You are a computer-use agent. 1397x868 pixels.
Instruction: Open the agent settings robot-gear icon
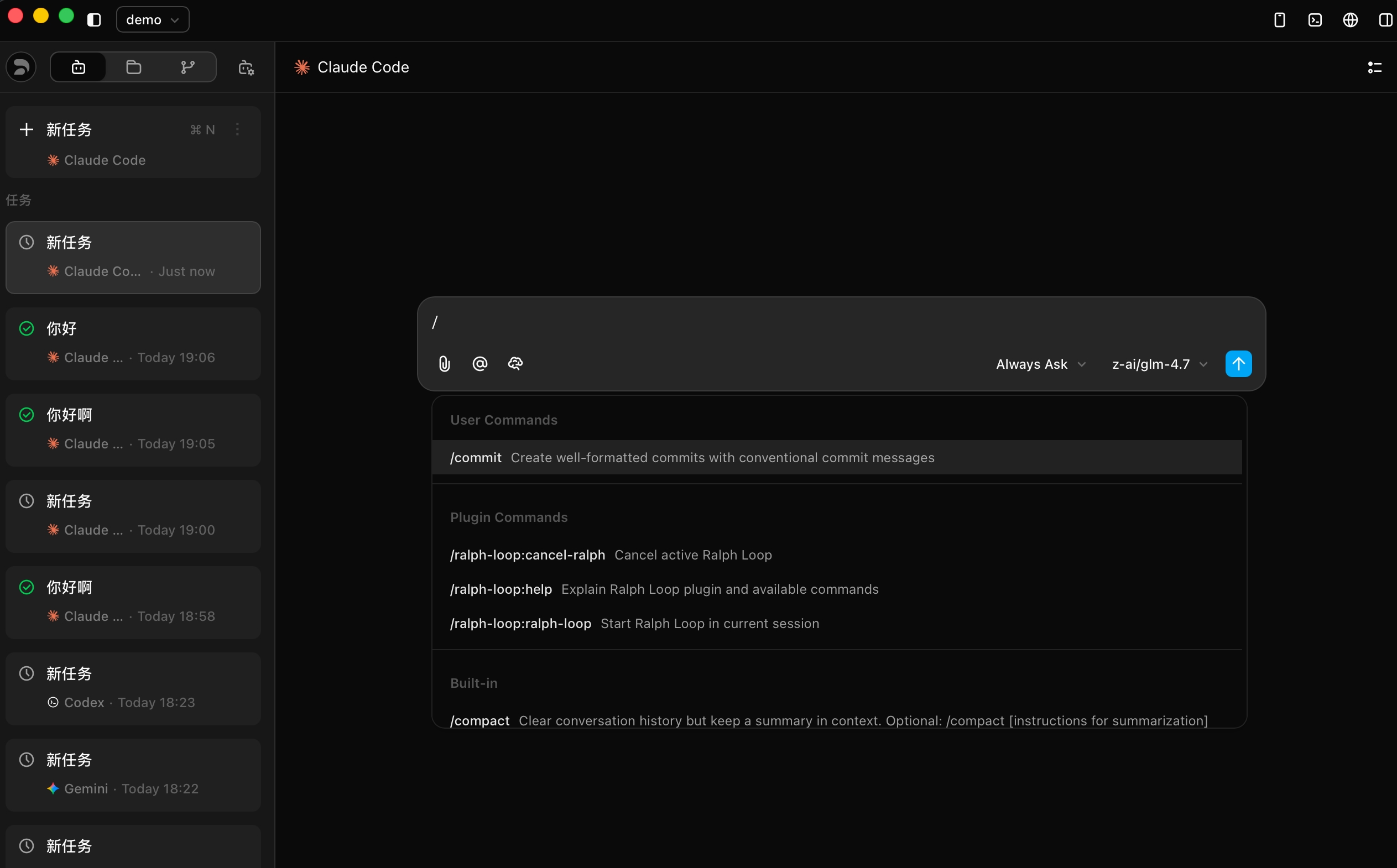click(x=246, y=68)
